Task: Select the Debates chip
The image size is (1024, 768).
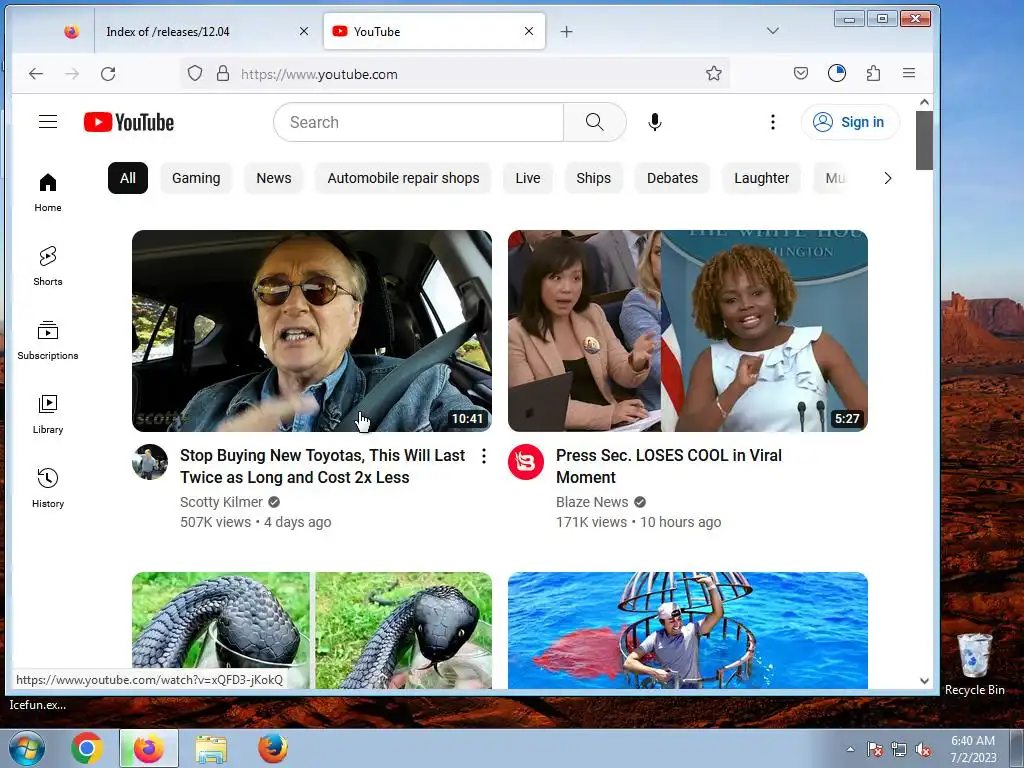Action: [x=673, y=178]
